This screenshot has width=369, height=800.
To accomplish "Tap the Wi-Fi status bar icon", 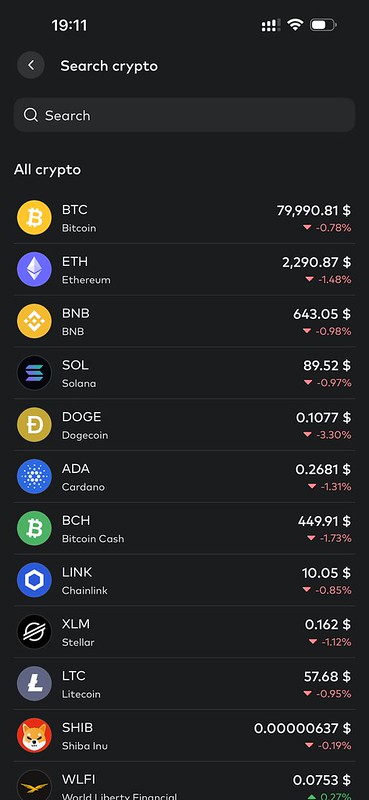I will point(295,25).
